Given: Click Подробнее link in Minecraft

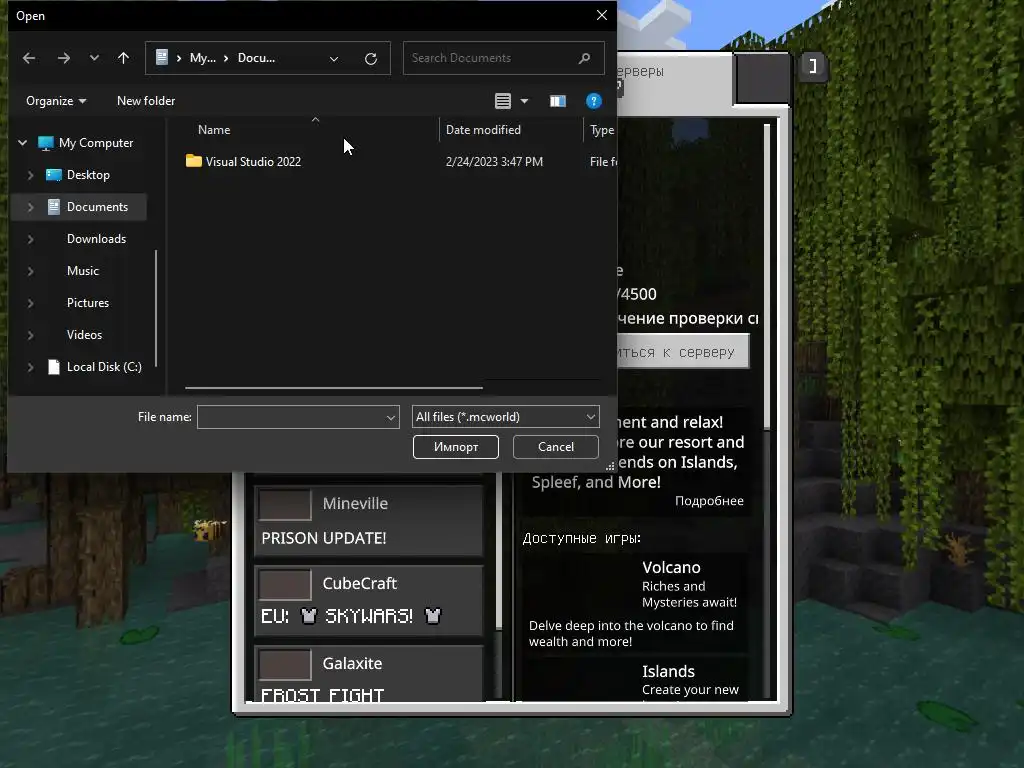Looking at the screenshot, I should point(709,501).
